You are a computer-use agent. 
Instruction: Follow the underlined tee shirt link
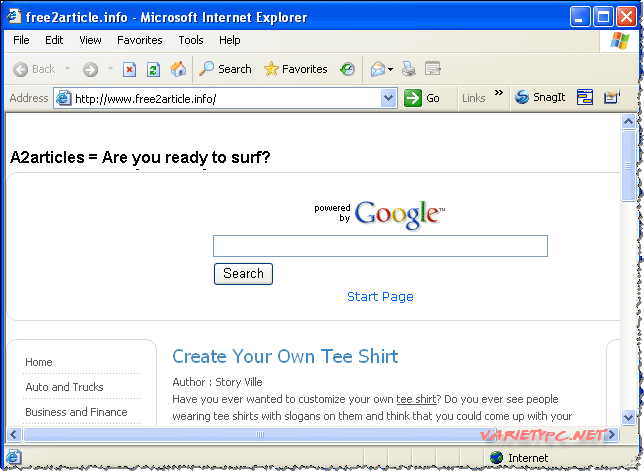(x=416, y=399)
